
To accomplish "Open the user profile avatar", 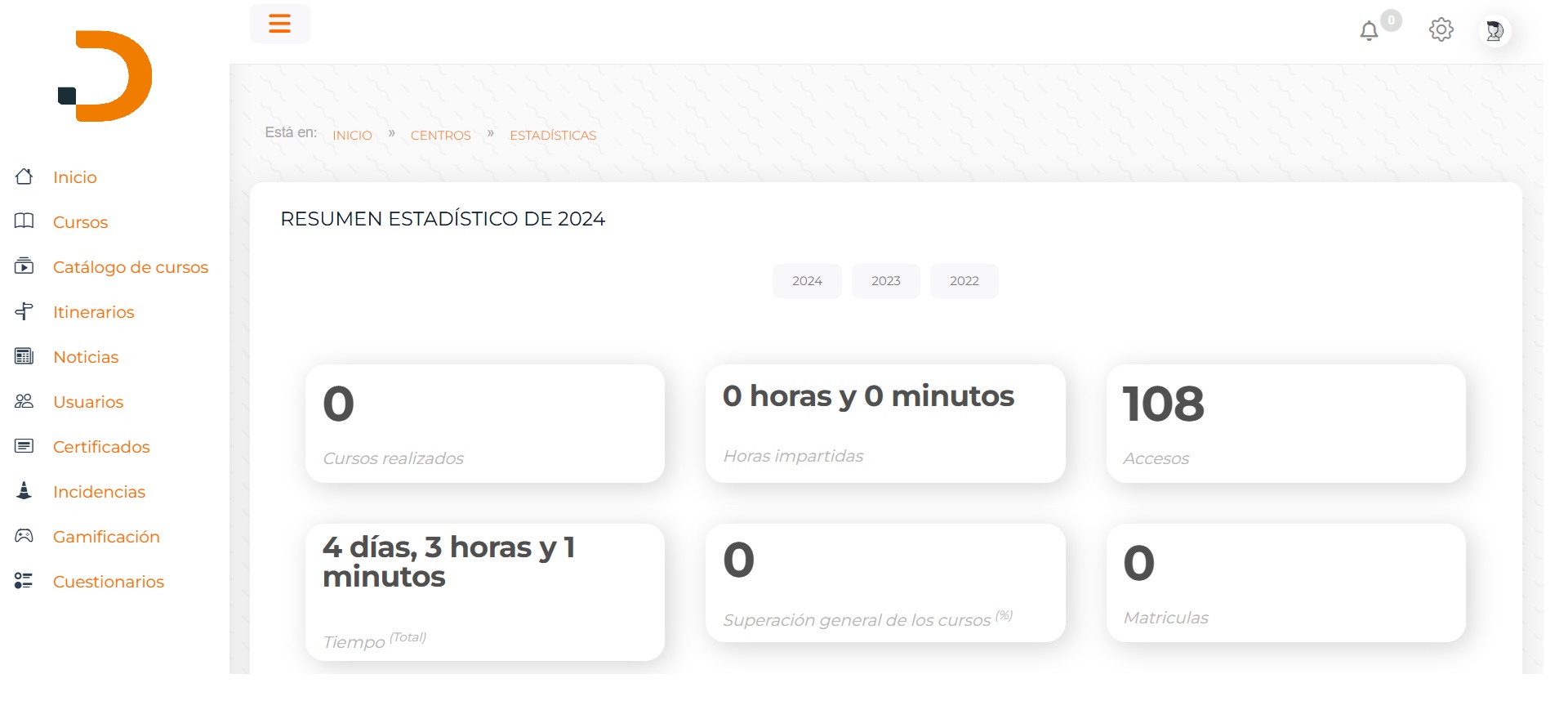I will pyautogui.click(x=1494, y=31).
